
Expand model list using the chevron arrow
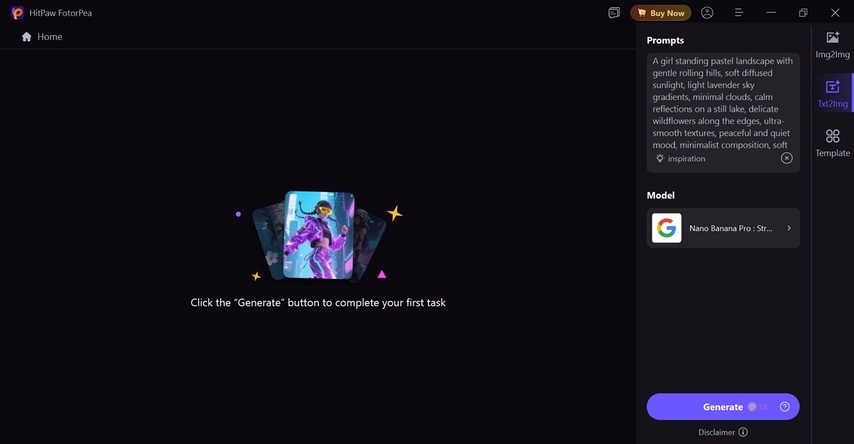tap(789, 228)
